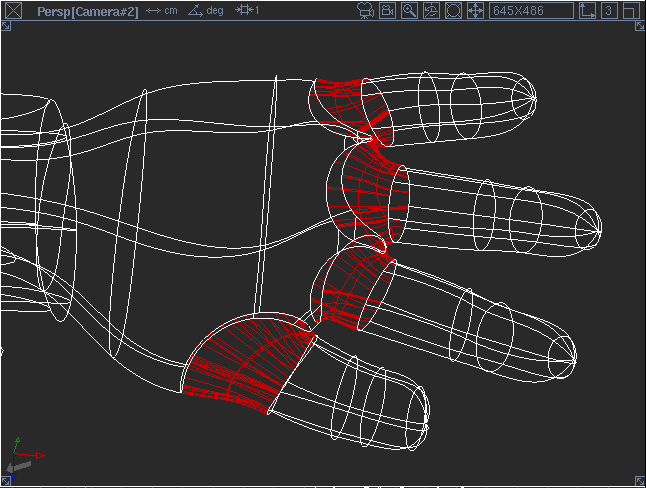Click the top-left viewport resize corner
The width and height of the screenshot is (646, 488).
coord(6,26)
